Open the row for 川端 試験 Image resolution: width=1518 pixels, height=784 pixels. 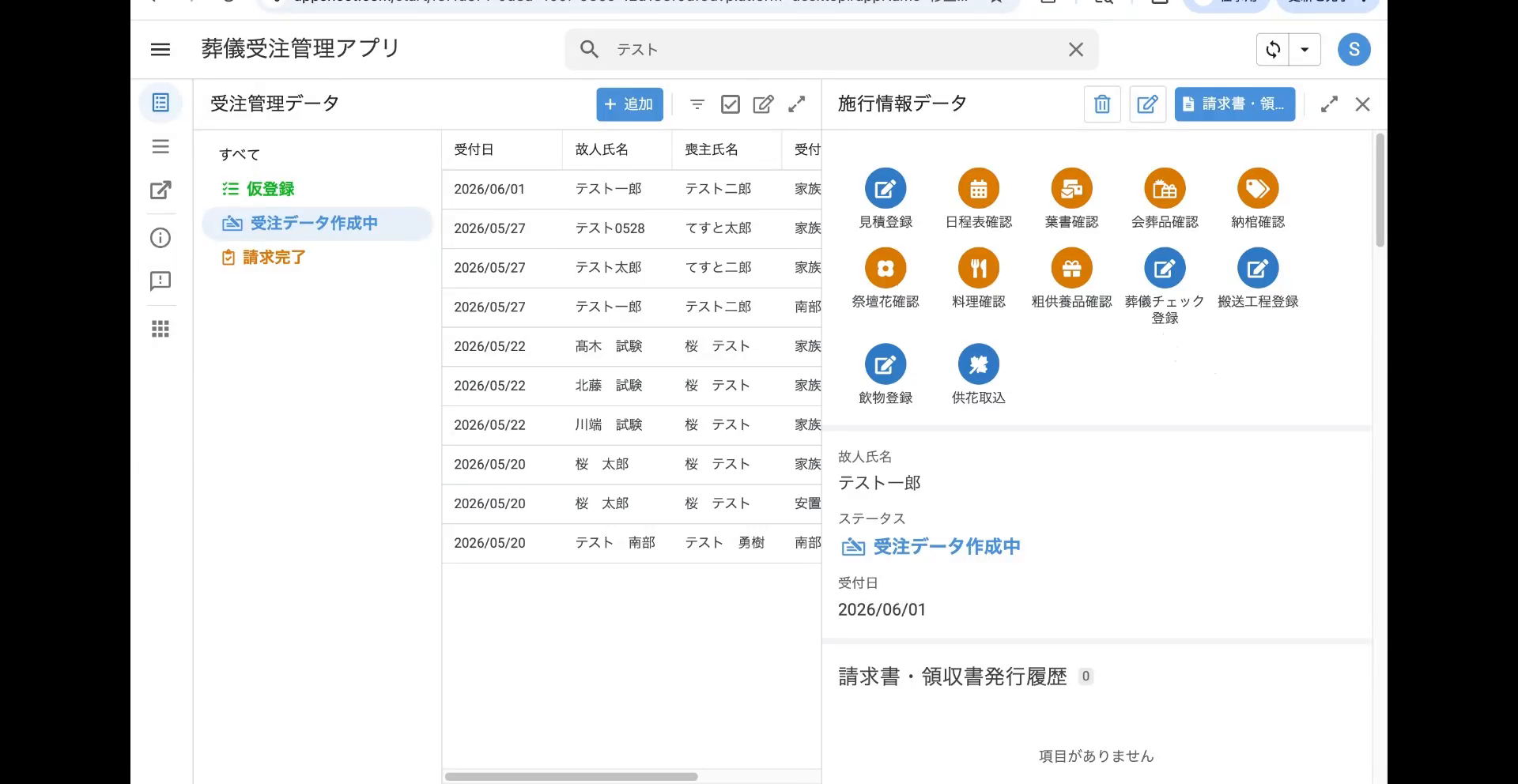coord(632,425)
